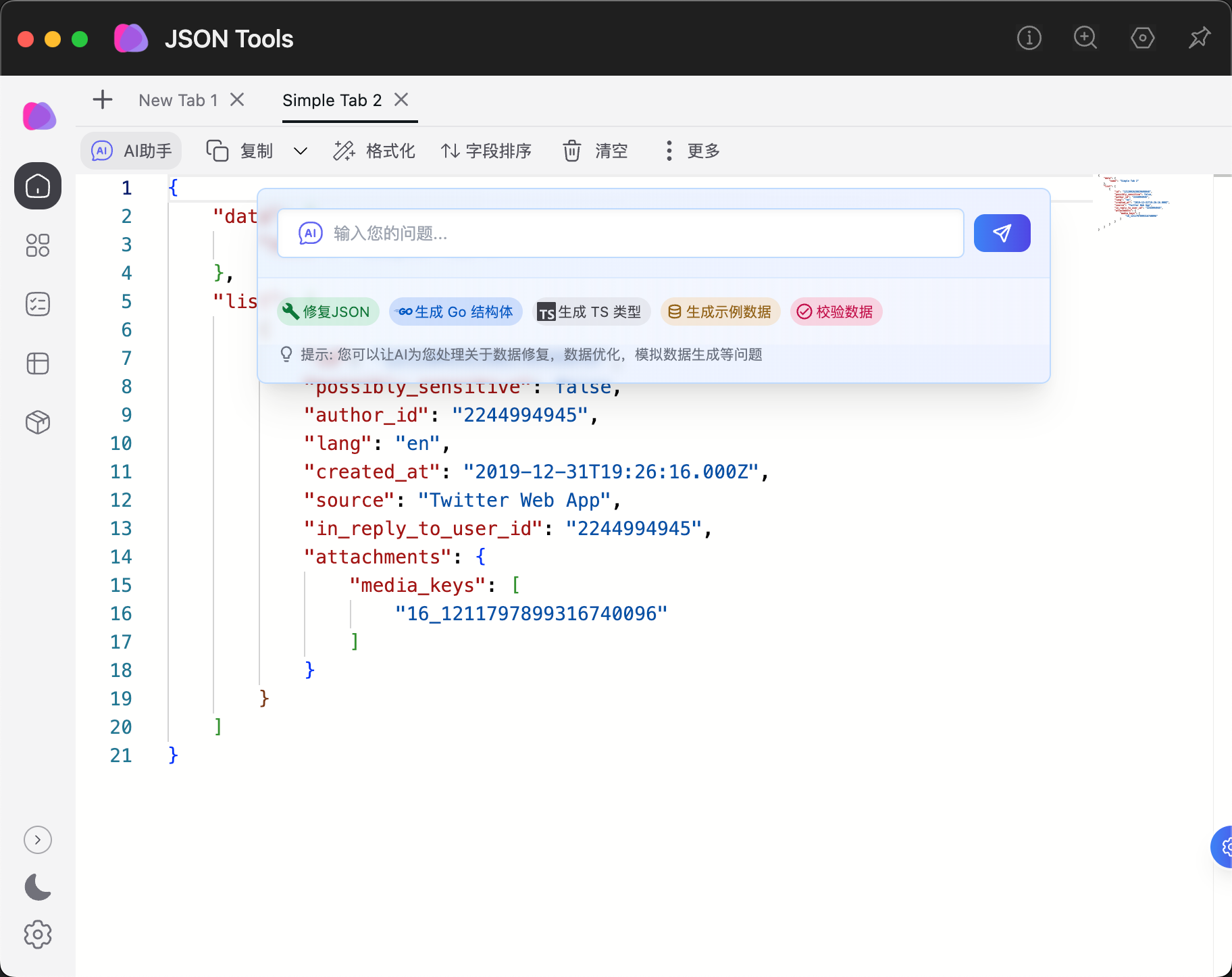1232x977 pixels.
Task: Choose the 生成 Go 结构体 quick action
Action: click(x=456, y=311)
